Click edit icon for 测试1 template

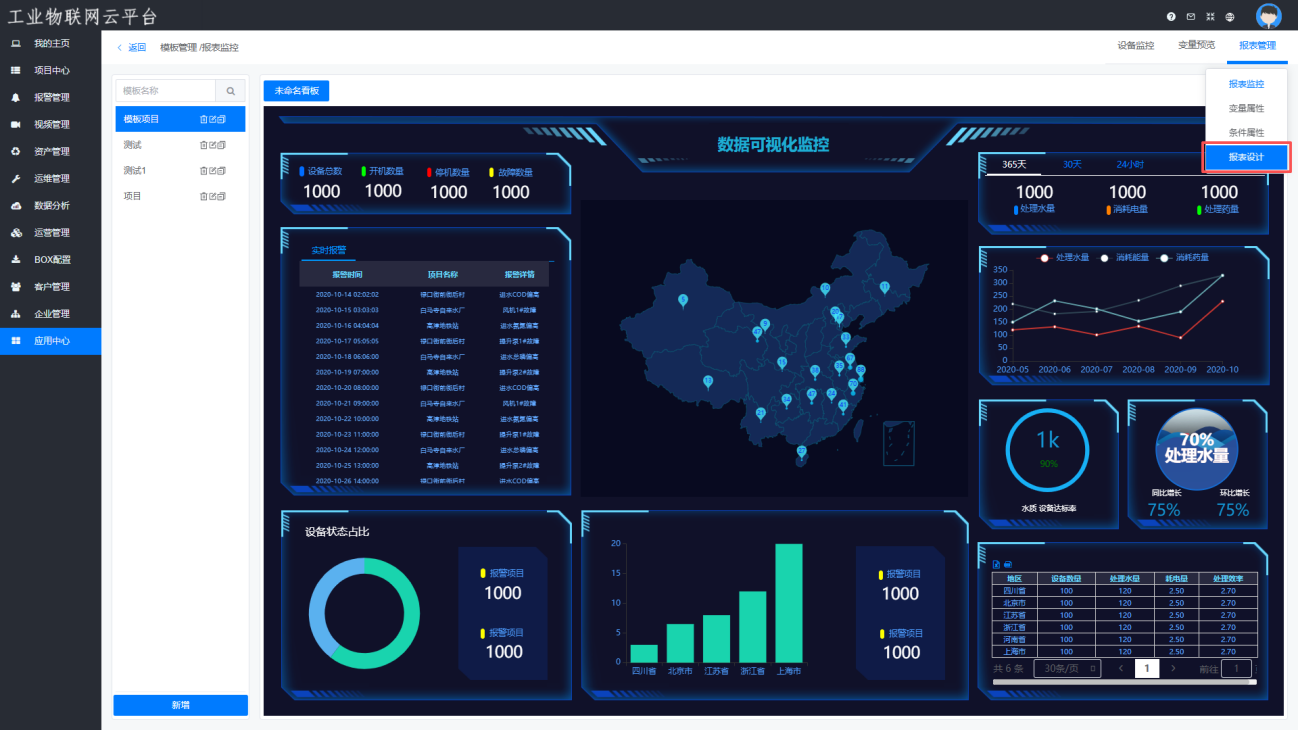click(x=213, y=171)
